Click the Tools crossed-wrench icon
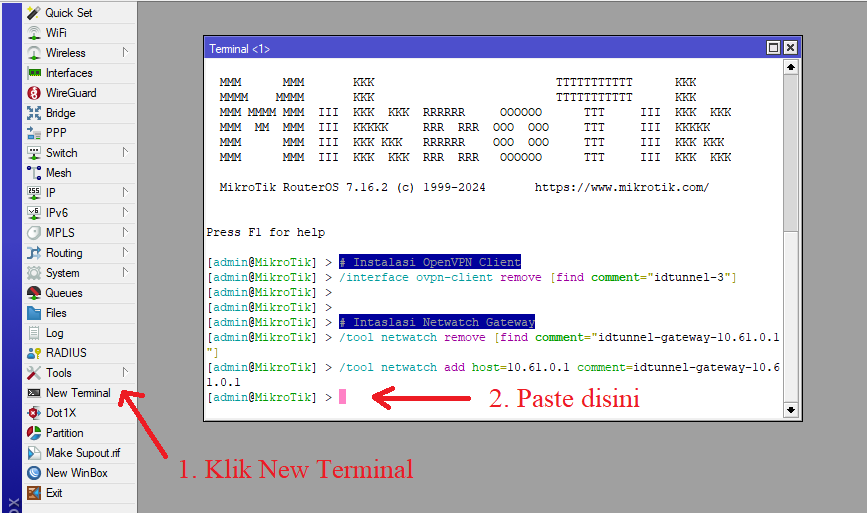Image resolution: width=867 pixels, height=513 pixels. (34, 373)
